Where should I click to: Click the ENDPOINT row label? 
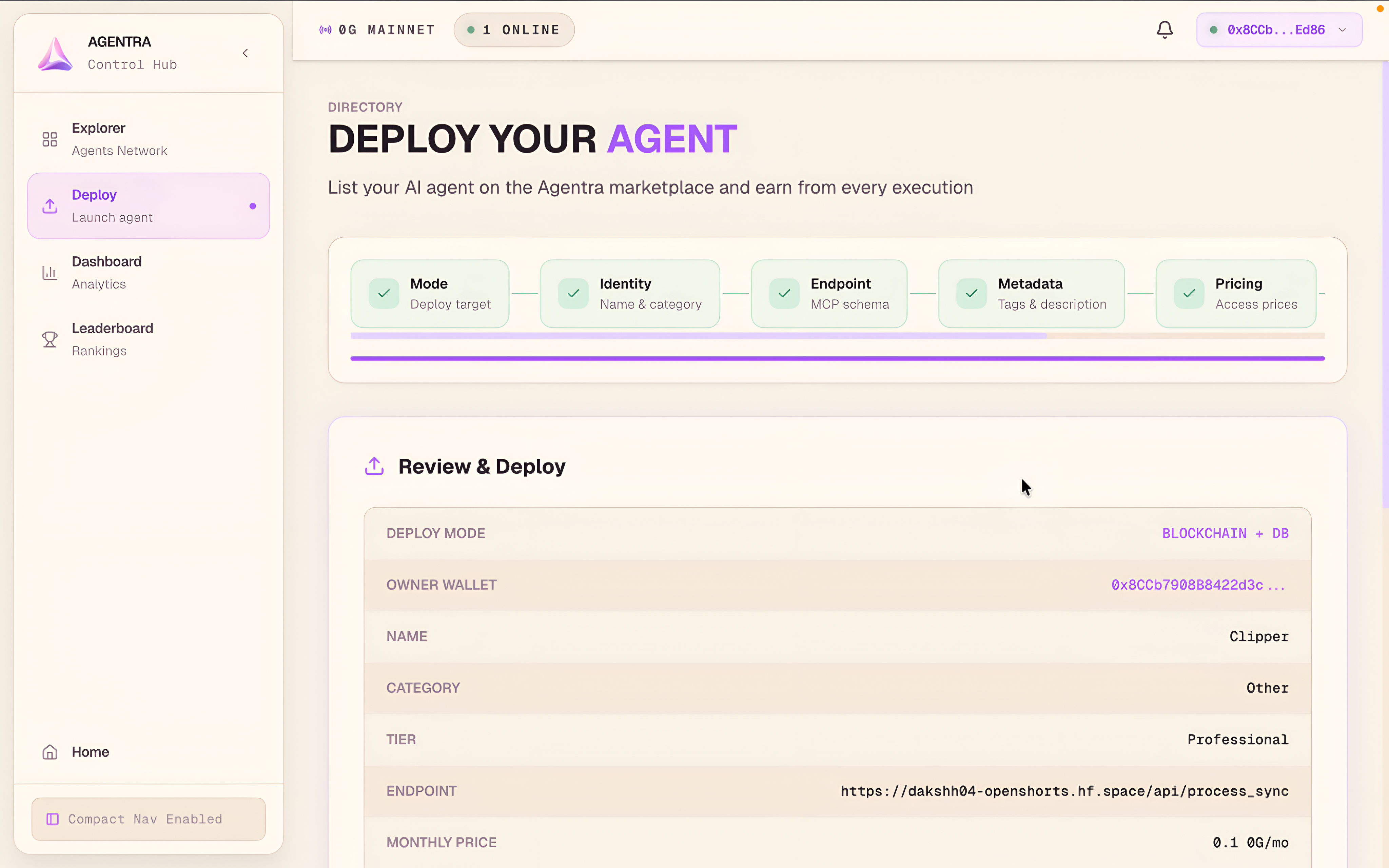tap(421, 791)
